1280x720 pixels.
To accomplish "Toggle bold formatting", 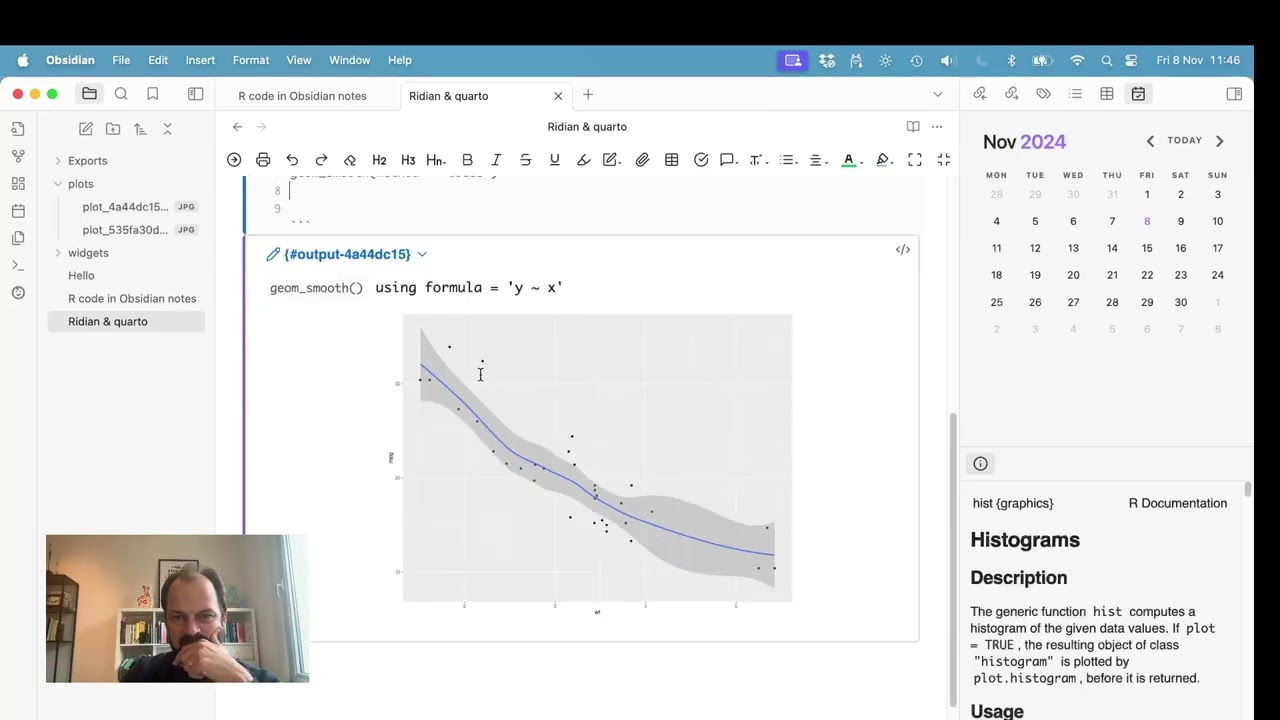I will (x=467, y=160).
